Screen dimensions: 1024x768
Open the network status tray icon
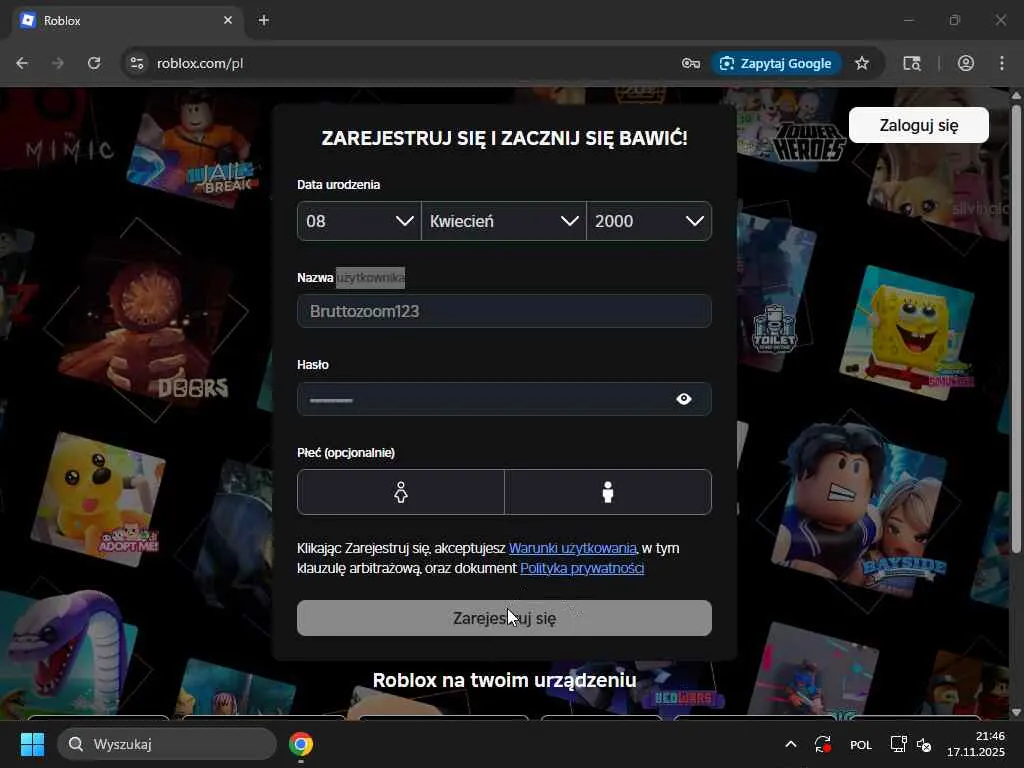tap(899, 744)
